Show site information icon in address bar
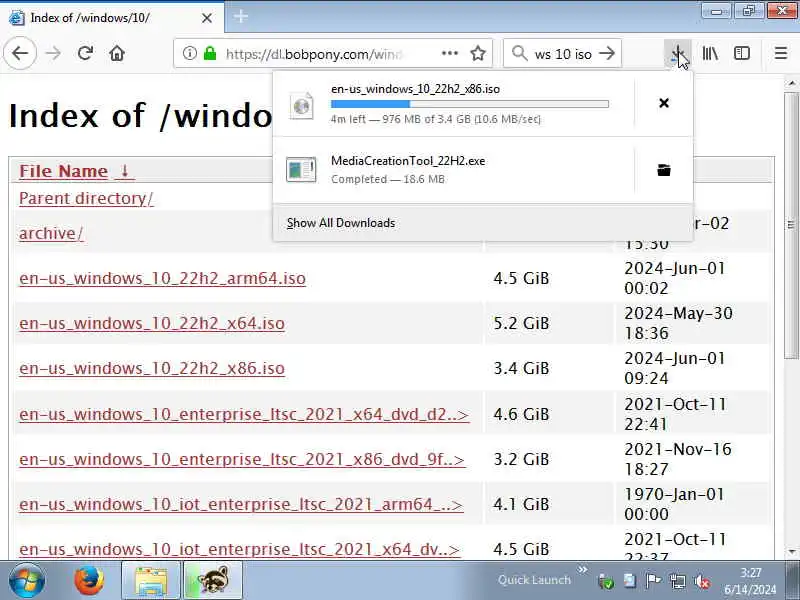The height and width of the screenshot is (600, 800). (x=190, y=53)
